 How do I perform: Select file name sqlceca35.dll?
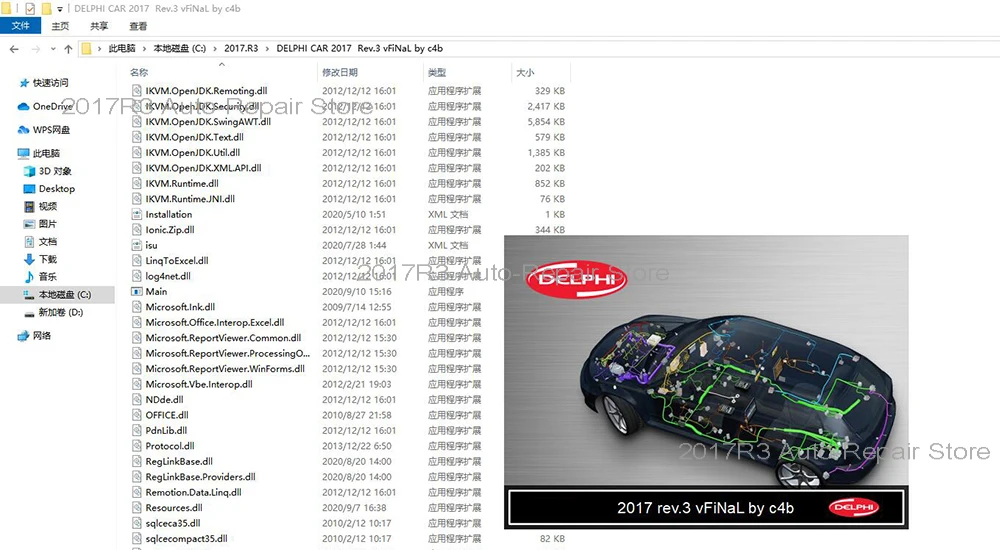click(173, 523)
